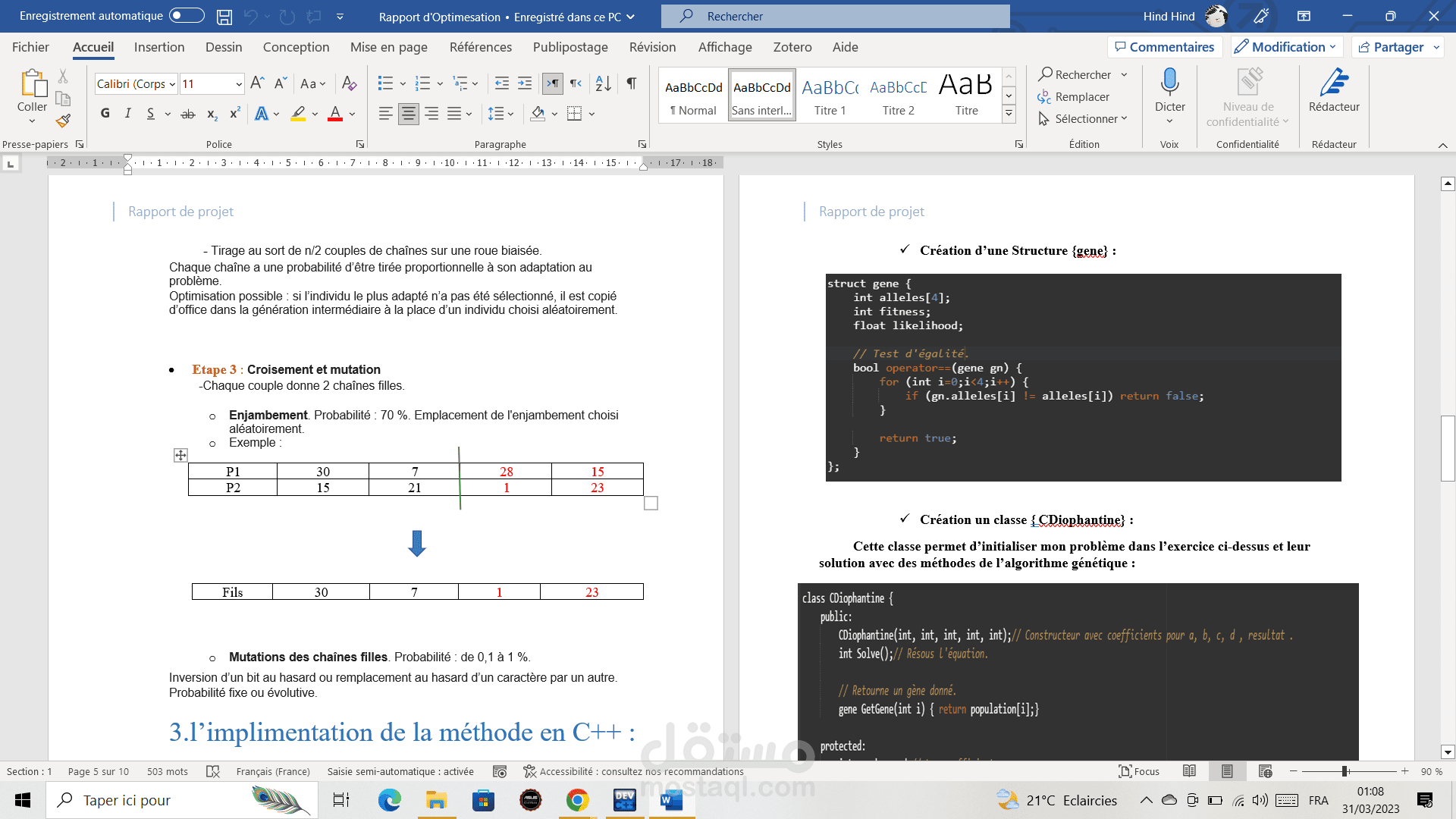Click the Format Painter brush icon
Viewport: 1456px width, 819px height.
coord(64,121)
